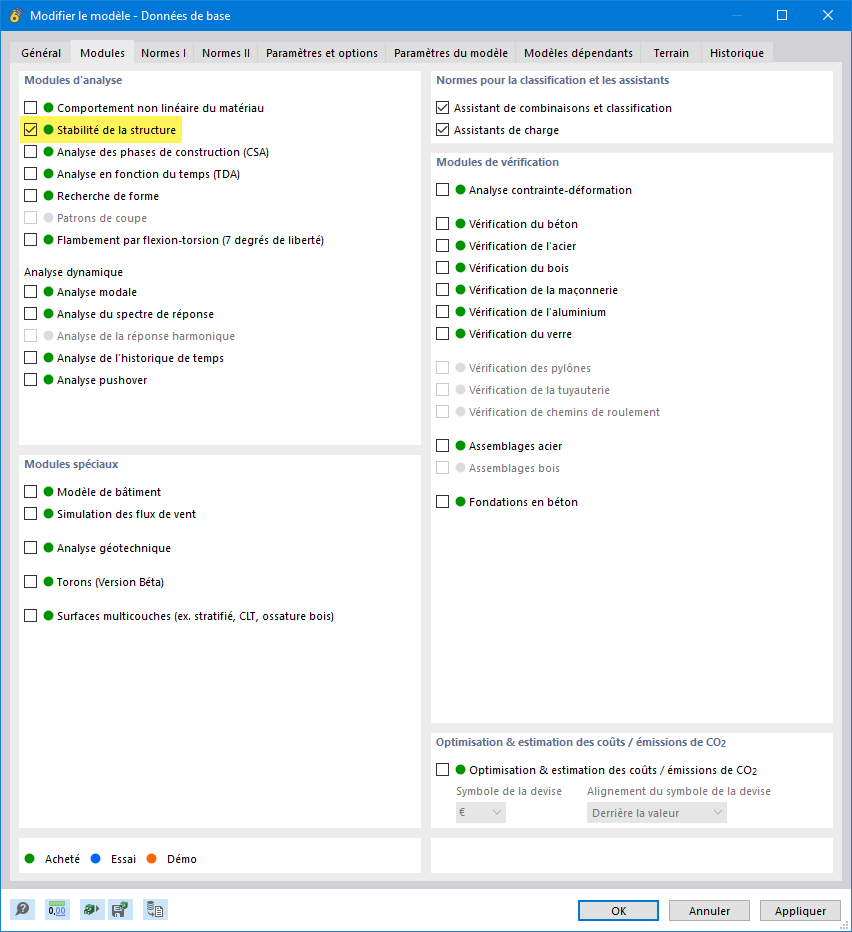Switch to the Normes I tab
This screenshot has width=852, height=932.
click(163, 52)
